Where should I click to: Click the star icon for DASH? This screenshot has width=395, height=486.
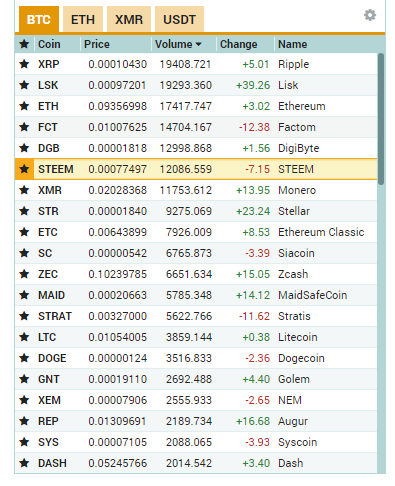click(x=24, y=463)
